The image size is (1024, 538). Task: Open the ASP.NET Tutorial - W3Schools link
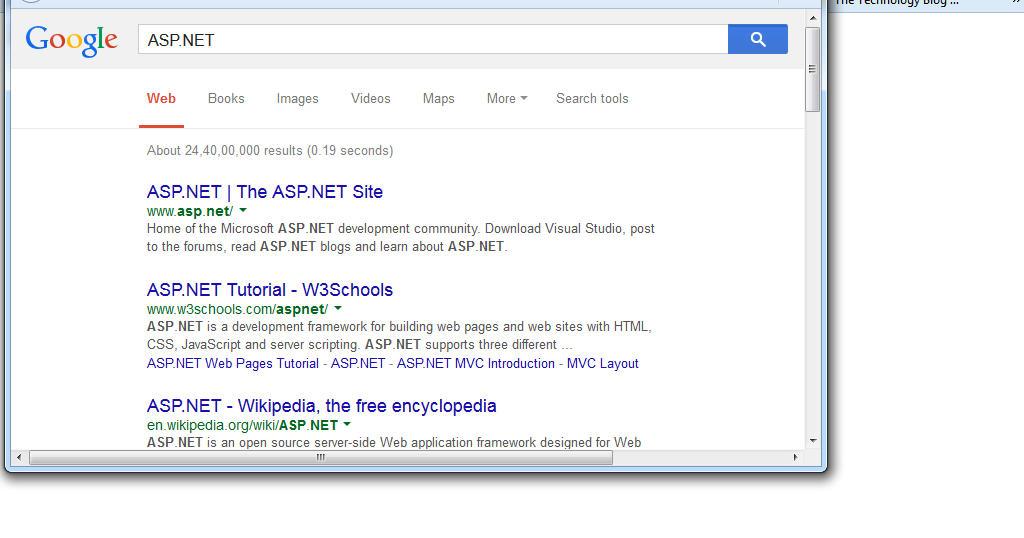coord(270,290)
